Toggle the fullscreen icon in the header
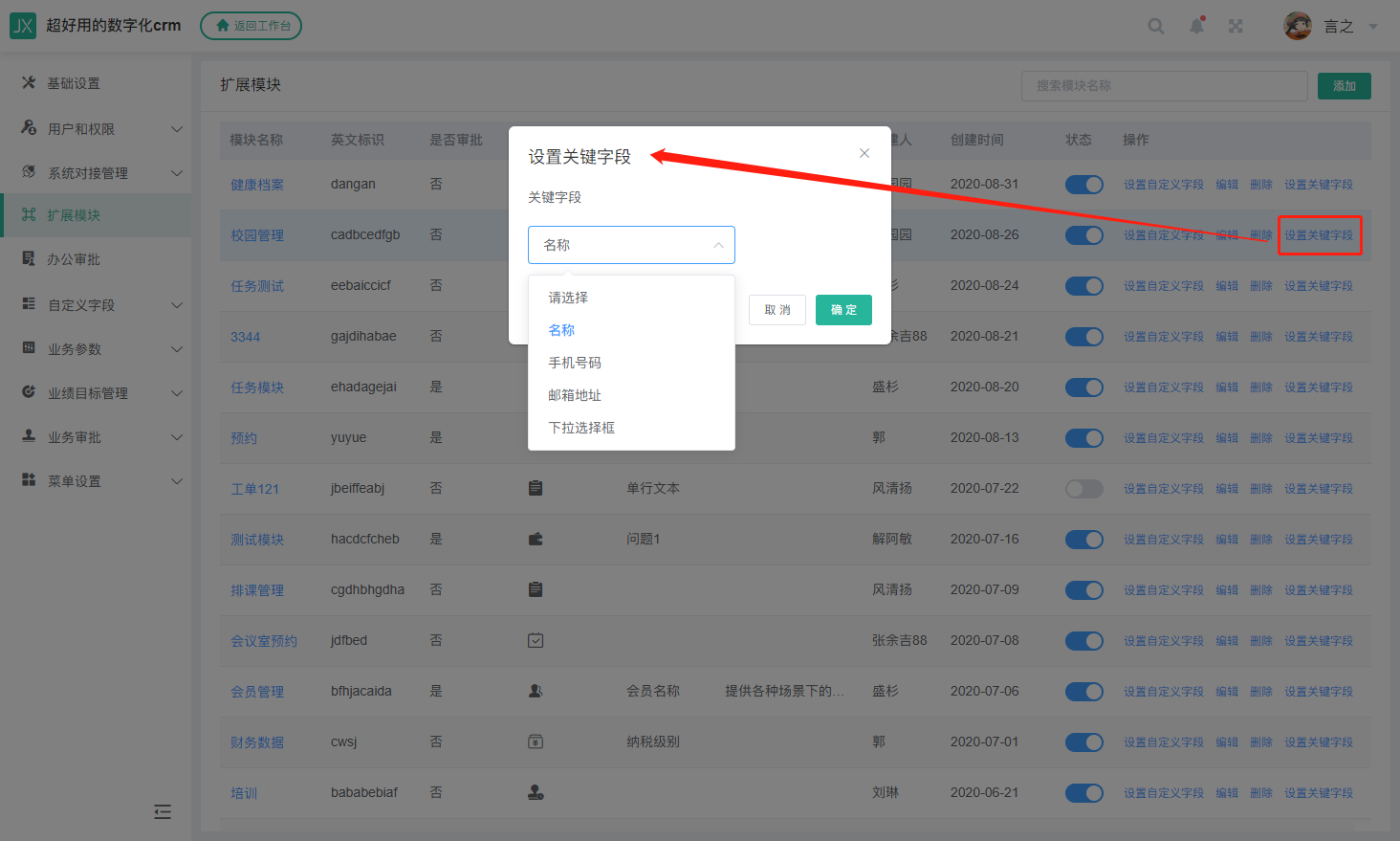Viewport: 1400px width, 841px height. click(x=1236, y=26)
